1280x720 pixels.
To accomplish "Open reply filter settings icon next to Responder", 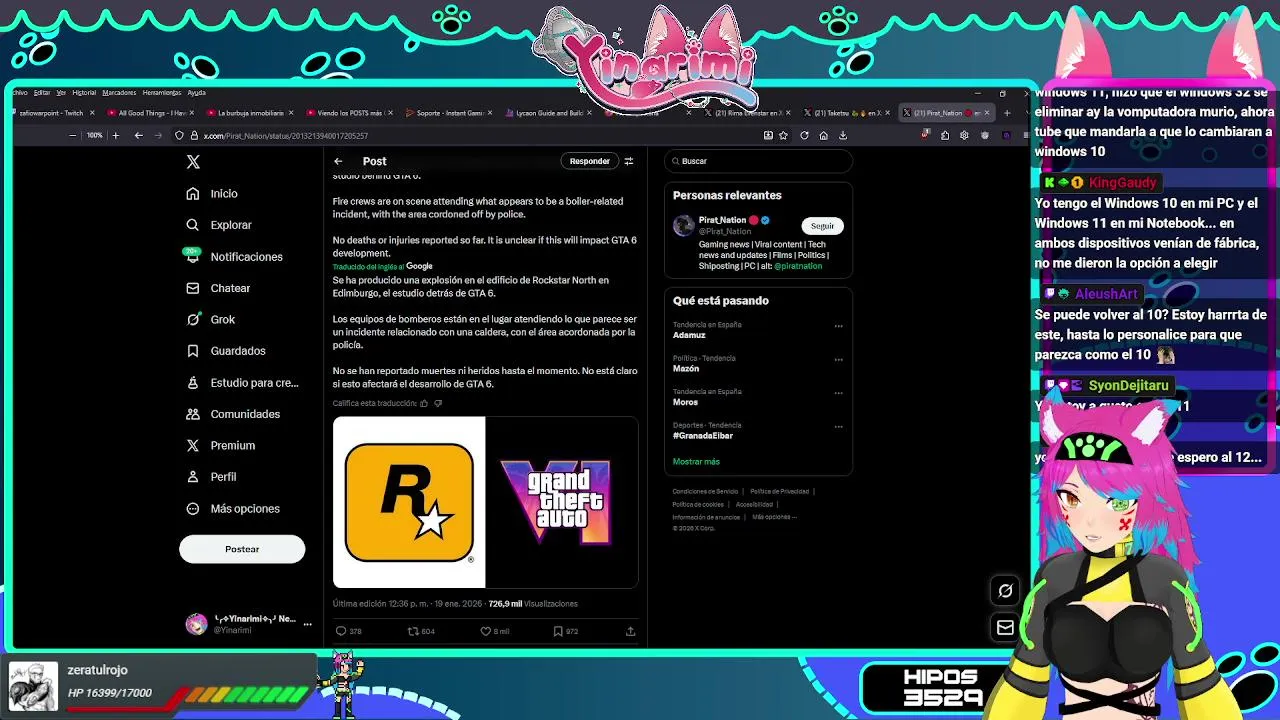I will 629,161.
